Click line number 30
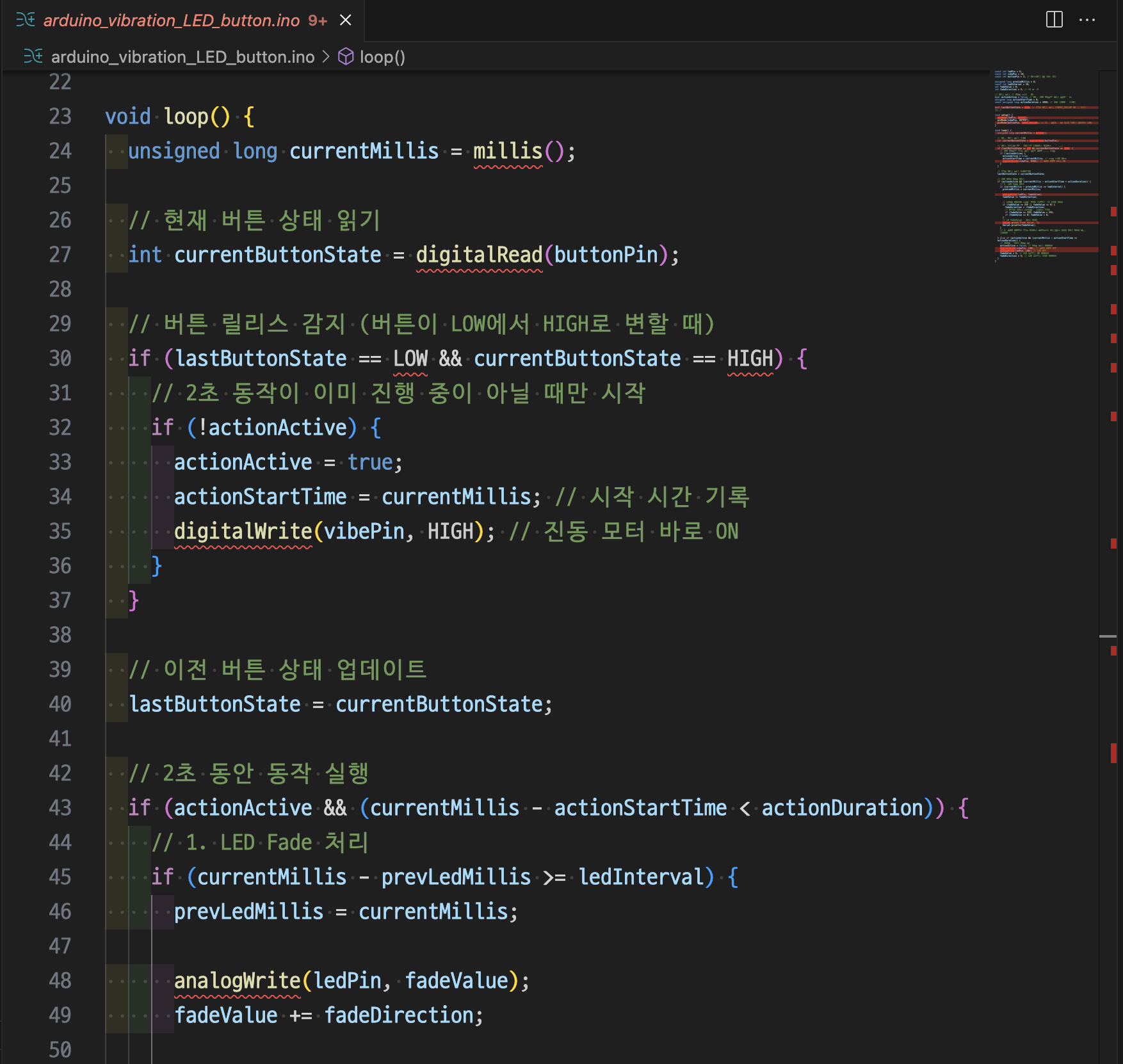Screen dimensions: 1123x1064 [60, 359]
